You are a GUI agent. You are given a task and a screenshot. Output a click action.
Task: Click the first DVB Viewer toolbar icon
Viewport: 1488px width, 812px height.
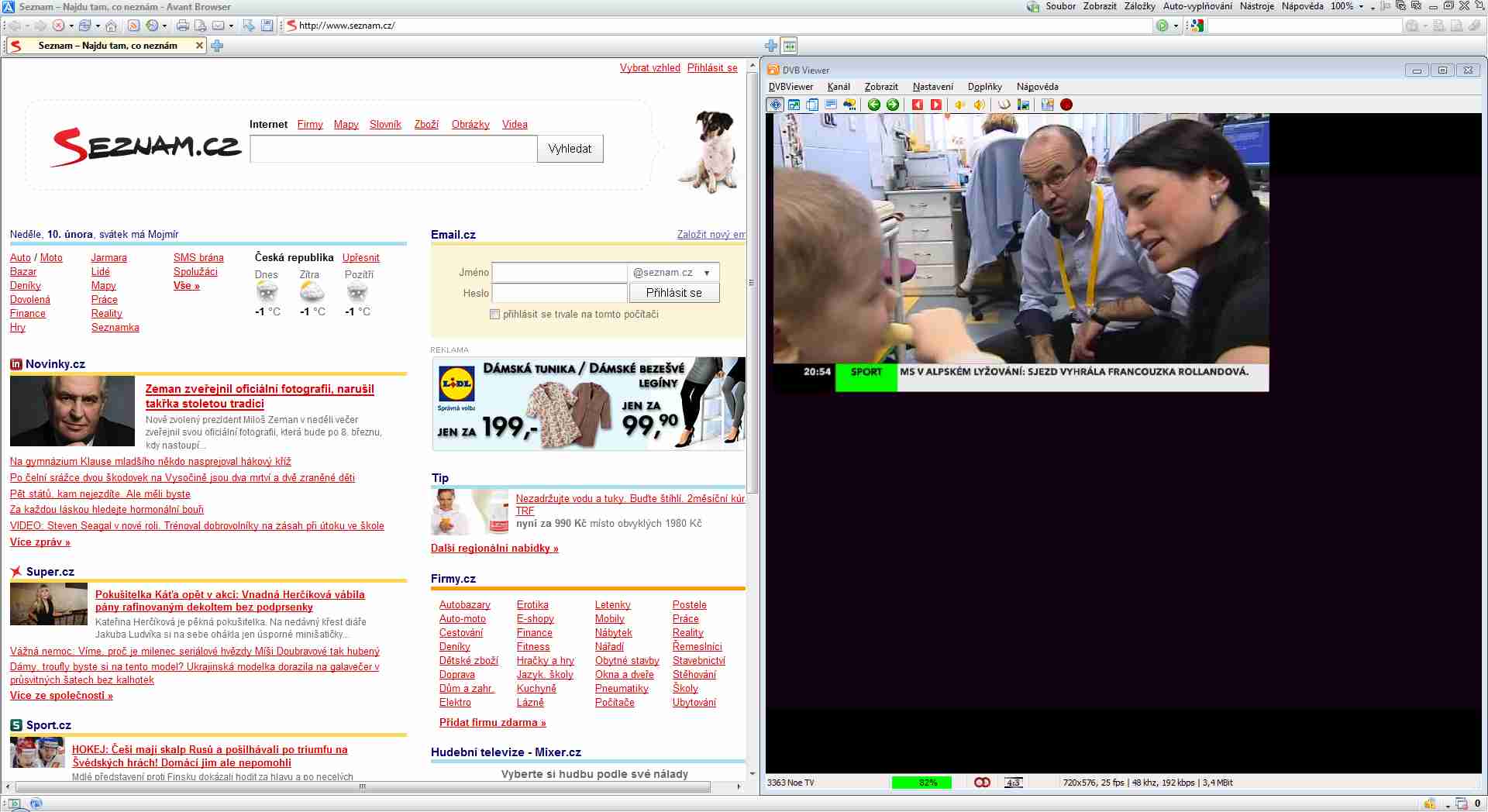775,105
